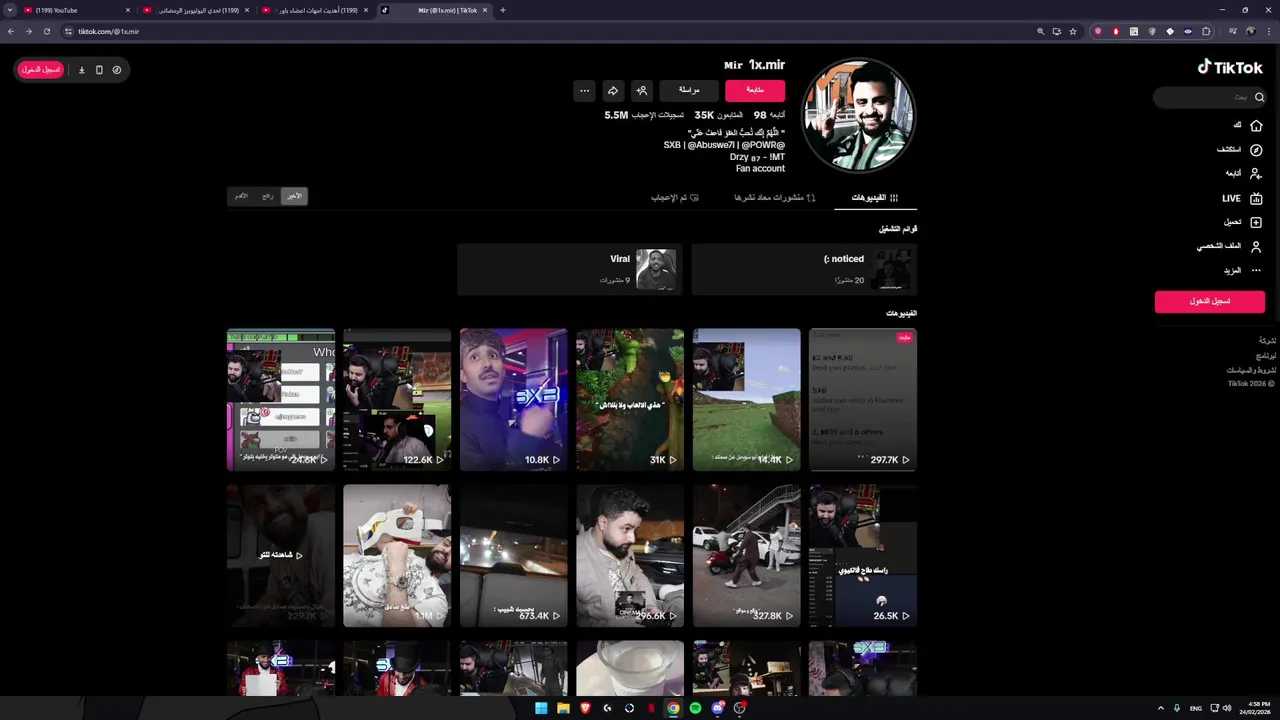Click the share arrow icon on profile
This screenshot has width=1280, height=720.
613,90
